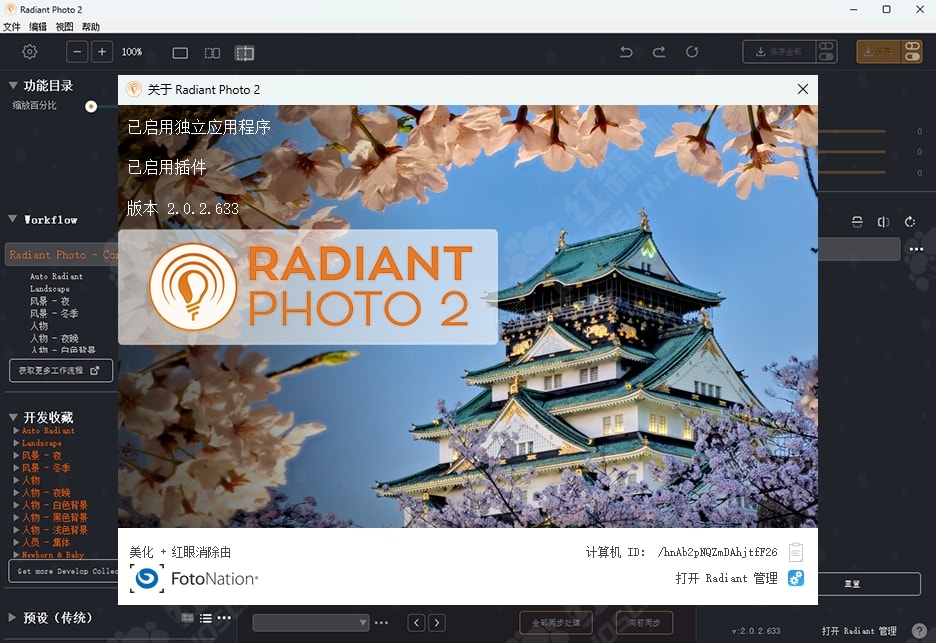936x643 pixels.
Task: Click the top slider in right panel
Action: pyautogui.click(x=852, y=131)
